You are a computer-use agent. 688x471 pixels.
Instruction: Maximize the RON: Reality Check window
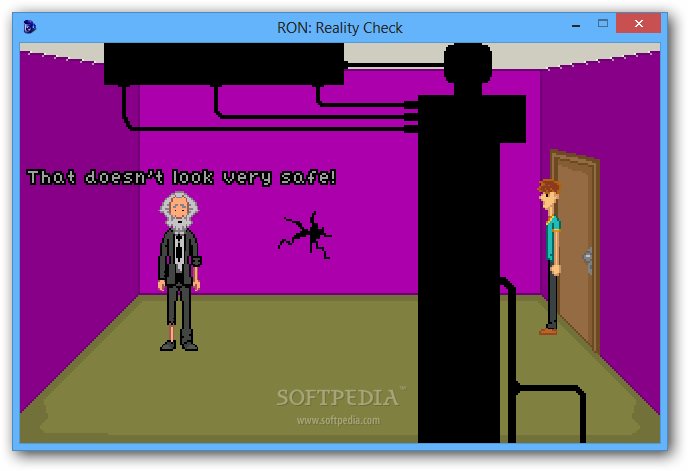point(603,24)
